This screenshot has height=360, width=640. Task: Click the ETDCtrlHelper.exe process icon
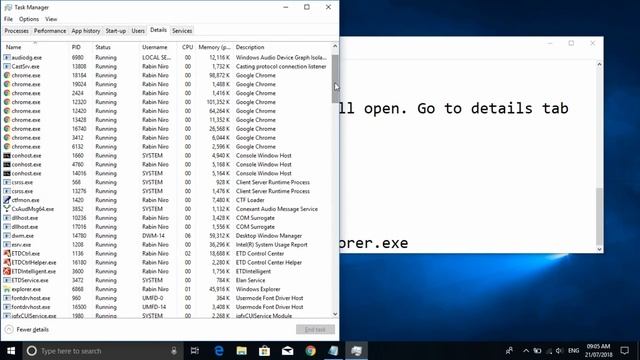point(7,262)
